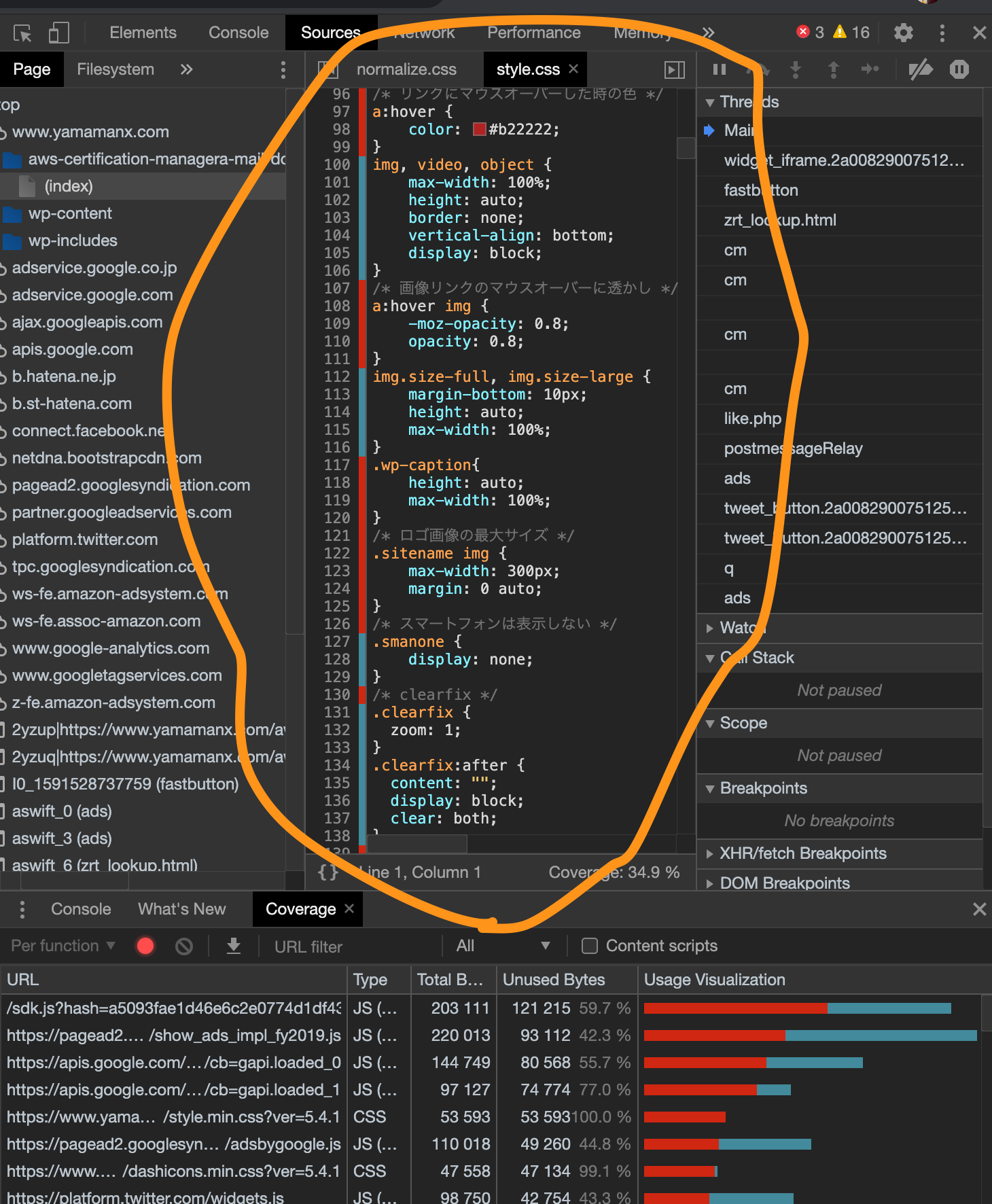Viewport: 992px width, 1204px height.
Task: Open the DevTools three-dot customize menu
Action: click(x=942, y=33)
